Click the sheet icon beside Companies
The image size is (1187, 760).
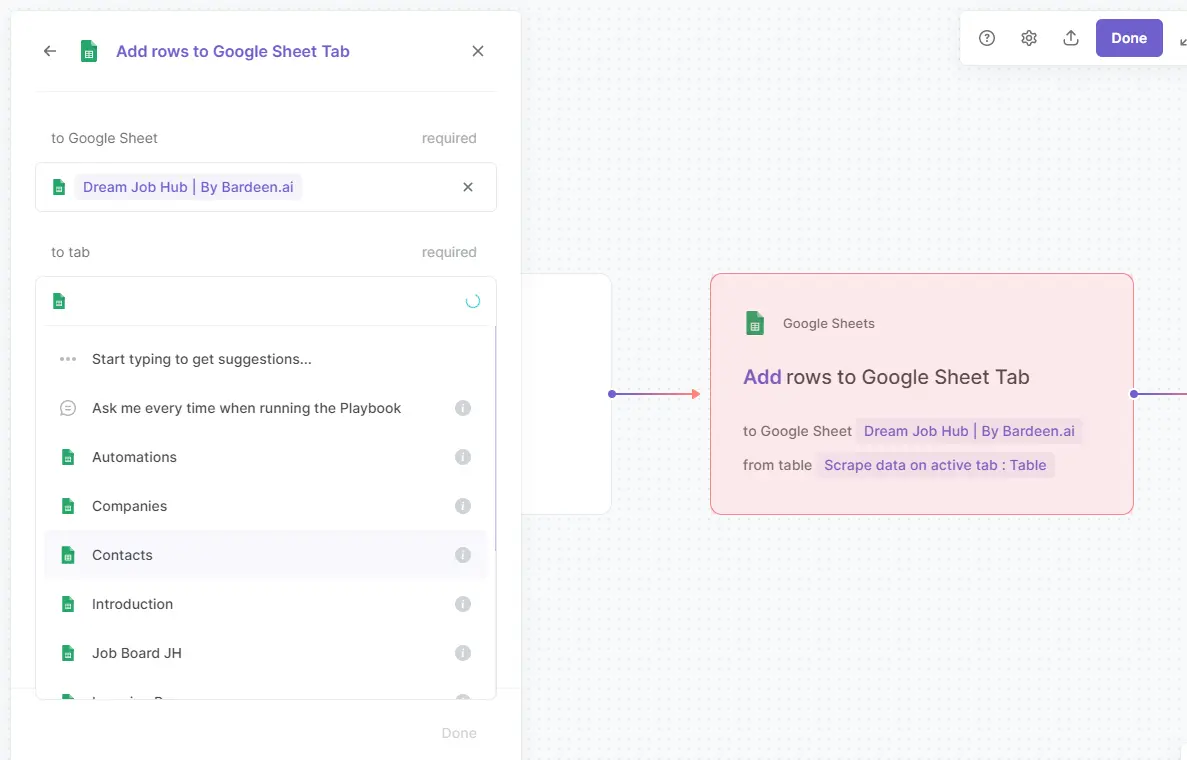click(x=68, y=506)
